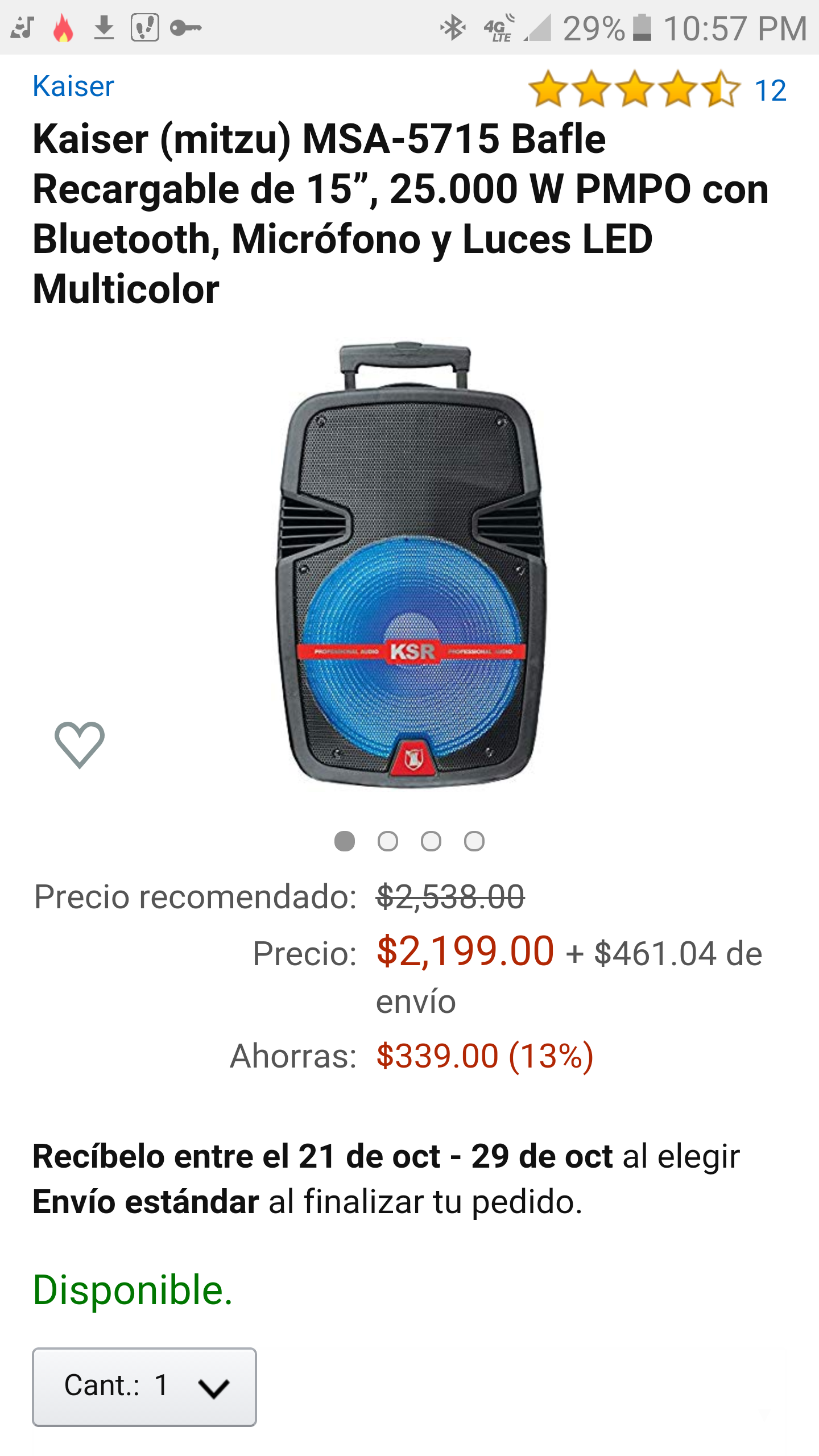
Task: Tap the VPN key status icon
Action: click(x=186, y=28)
